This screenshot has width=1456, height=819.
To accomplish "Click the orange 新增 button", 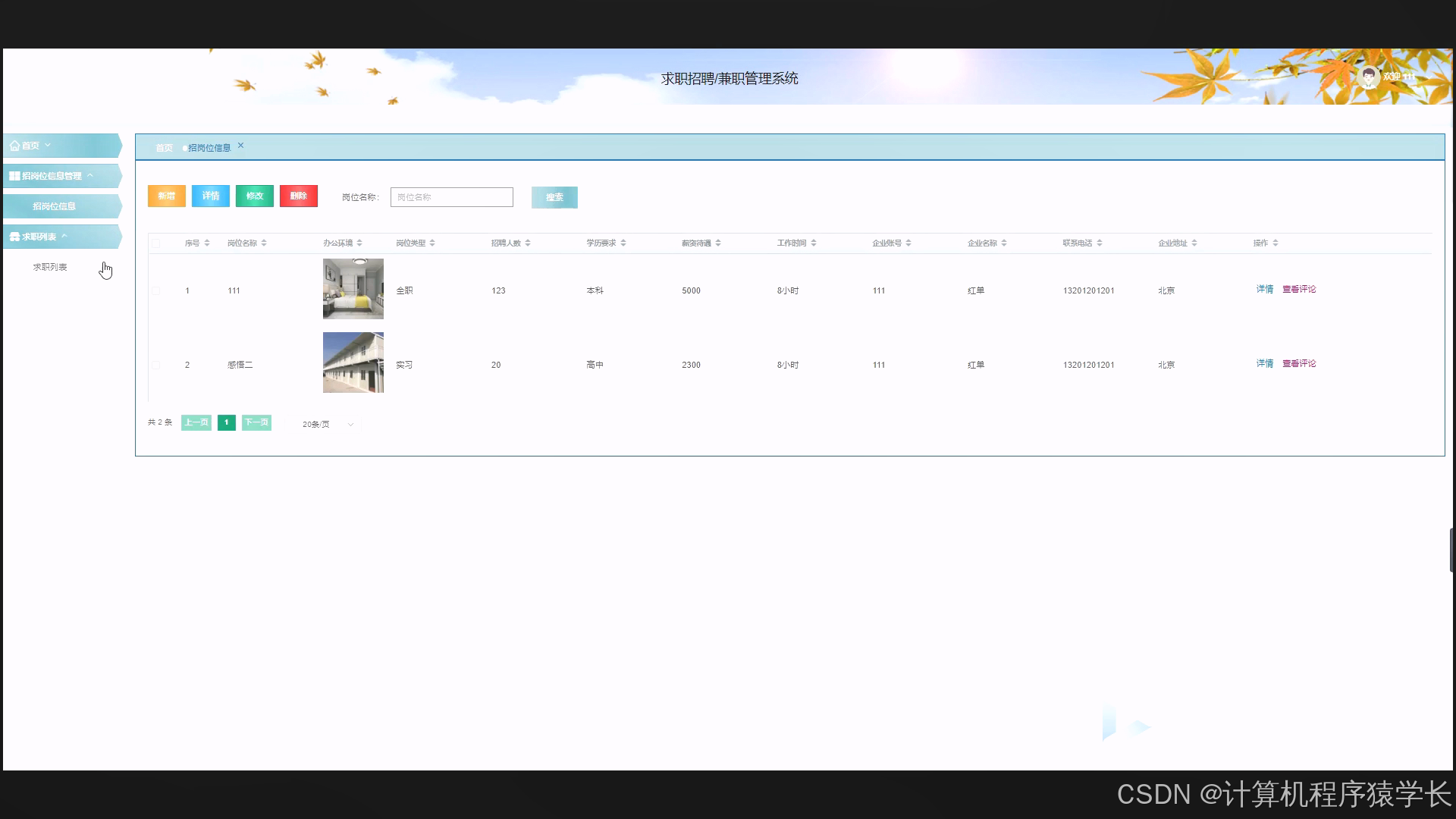I will pyautogui.click(x=166, y=196).
